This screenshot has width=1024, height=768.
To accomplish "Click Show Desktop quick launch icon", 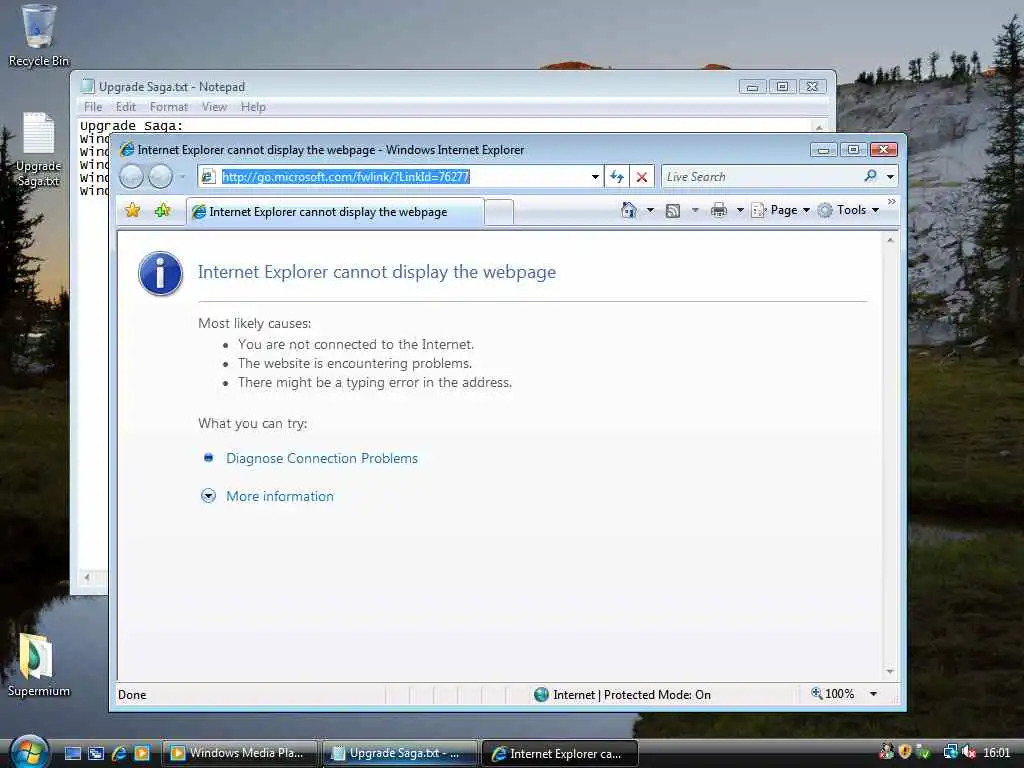I will tap(73, 753).
